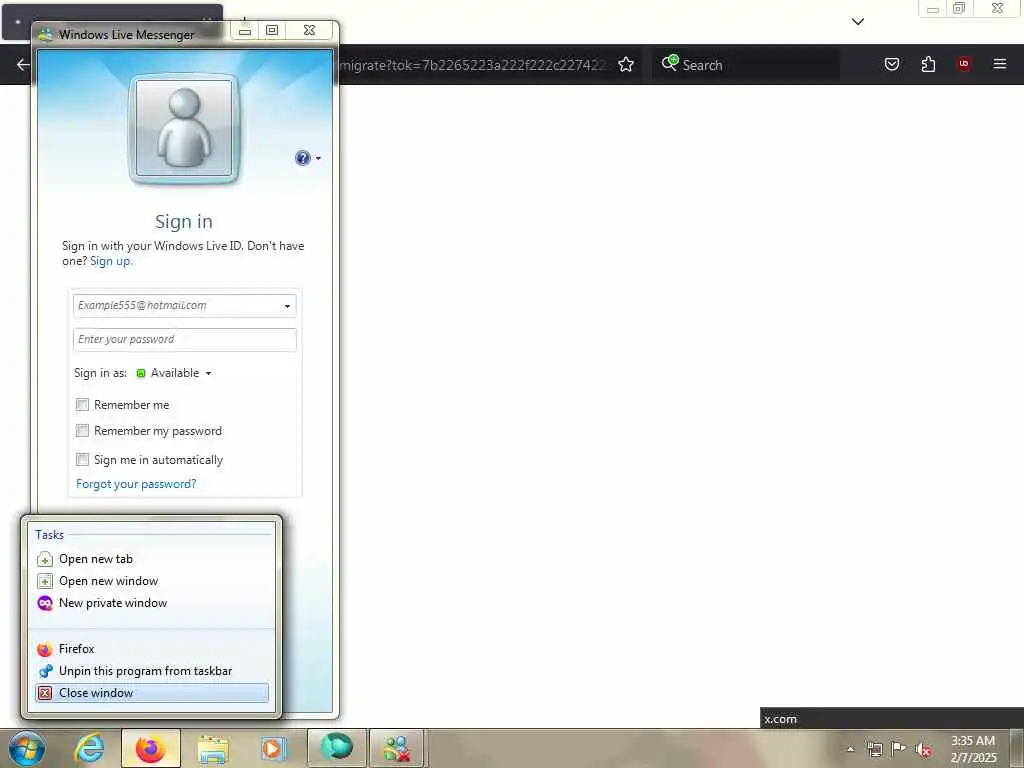1024x768 pixels.
Task: Open Windows Explorer from the taskbar
Action: point(213,750)
